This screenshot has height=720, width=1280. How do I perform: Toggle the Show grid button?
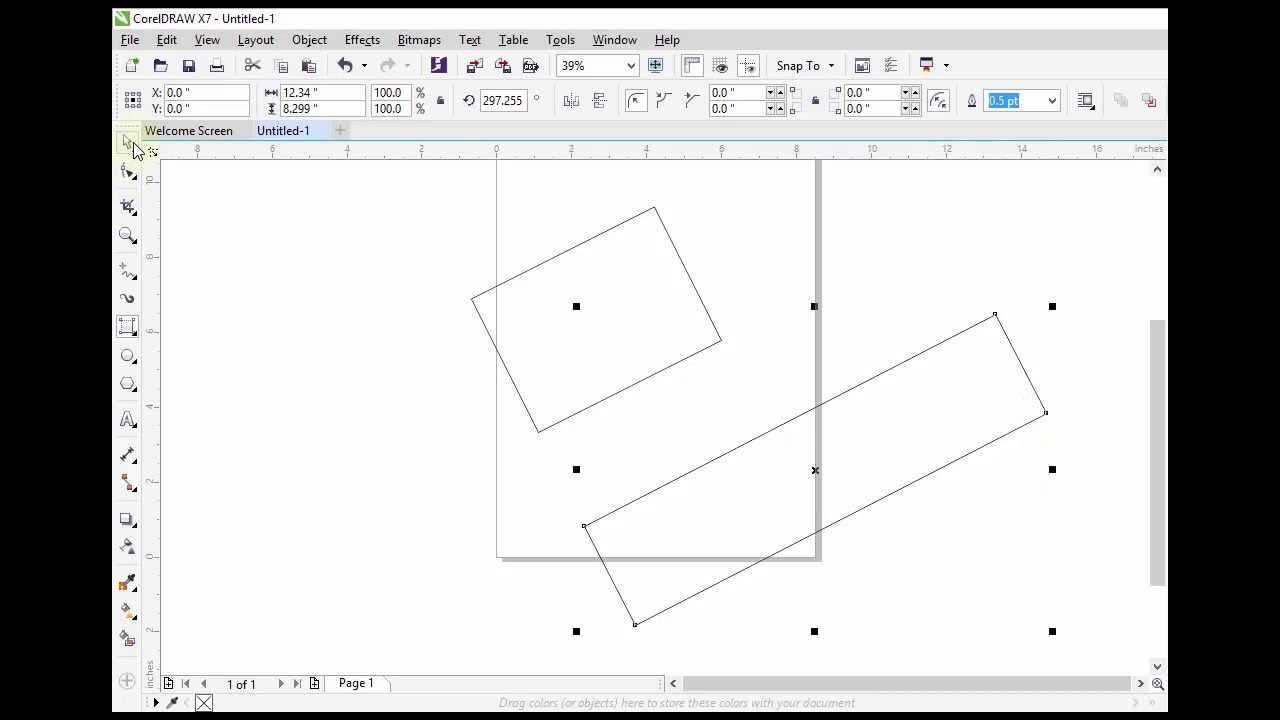(720, 66)
